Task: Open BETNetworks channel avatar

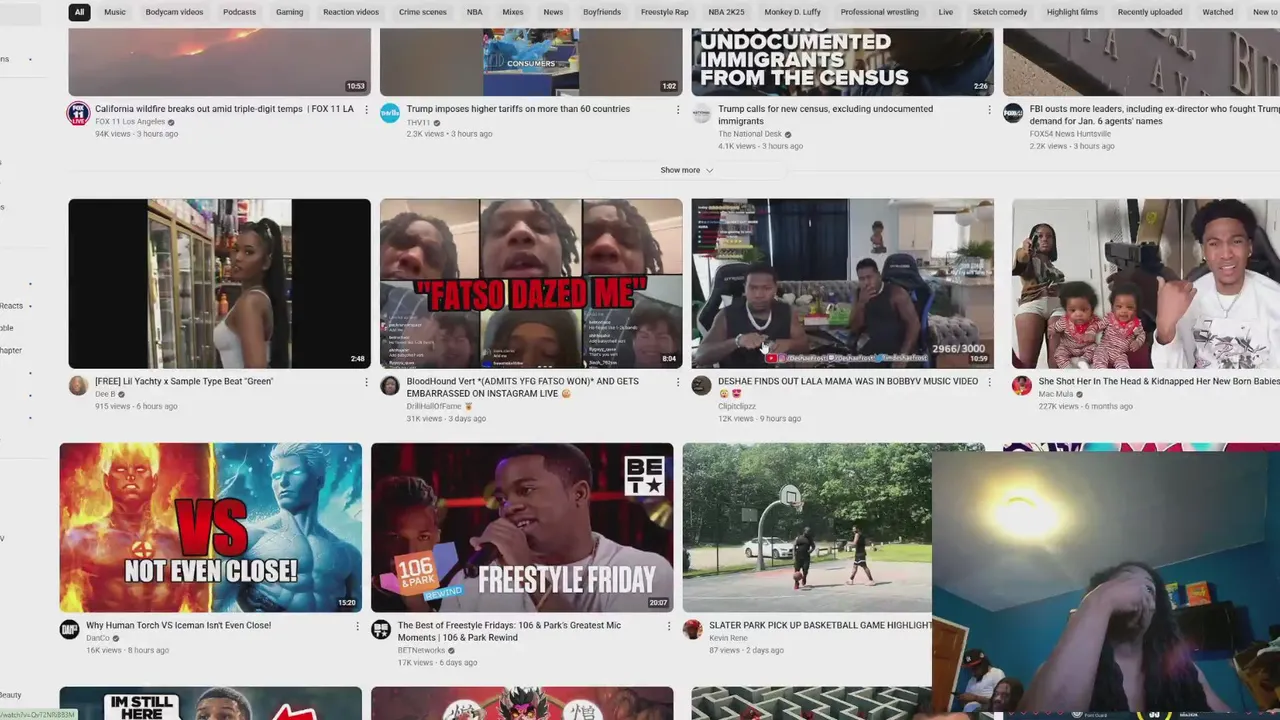Action: [381, 630]
